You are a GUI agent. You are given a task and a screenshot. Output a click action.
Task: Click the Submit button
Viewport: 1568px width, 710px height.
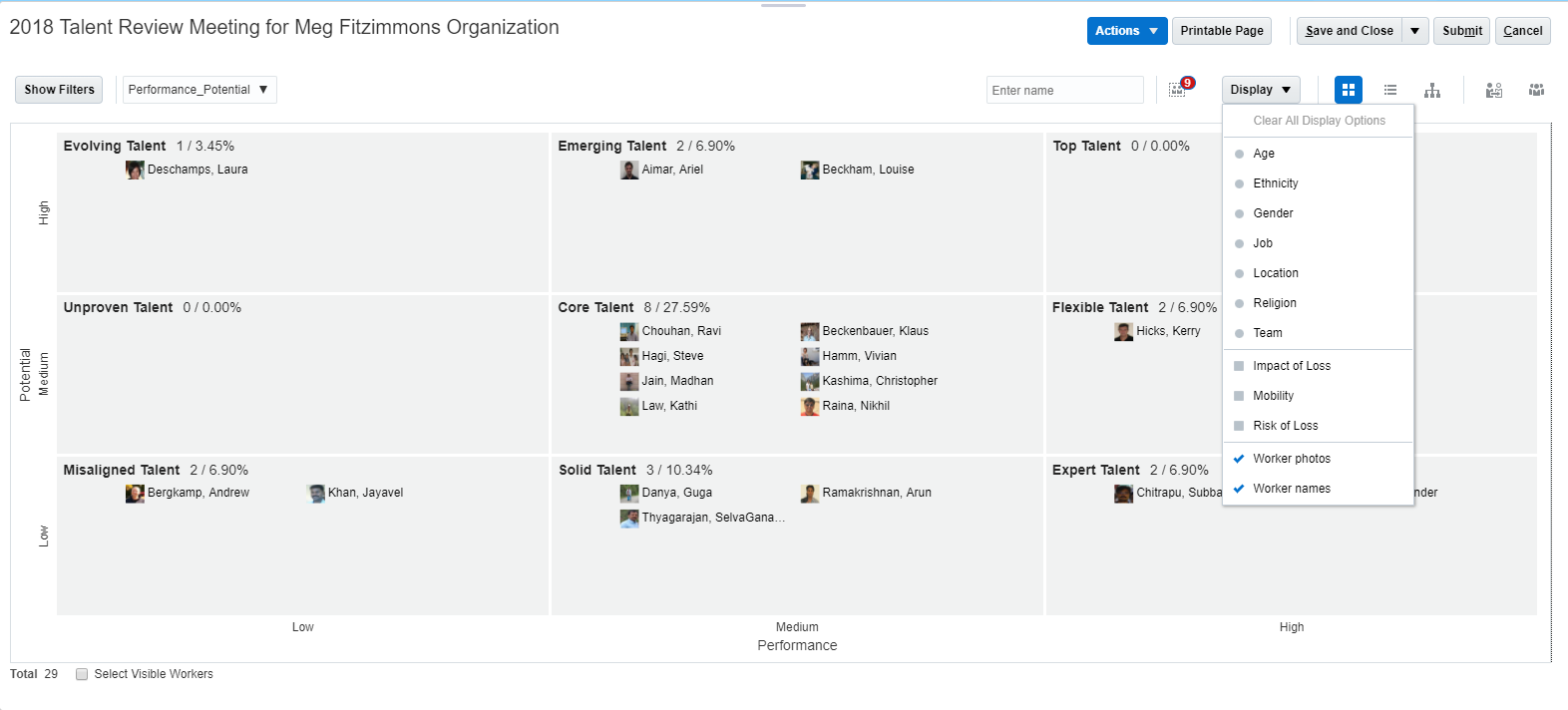click(1461, 31)
